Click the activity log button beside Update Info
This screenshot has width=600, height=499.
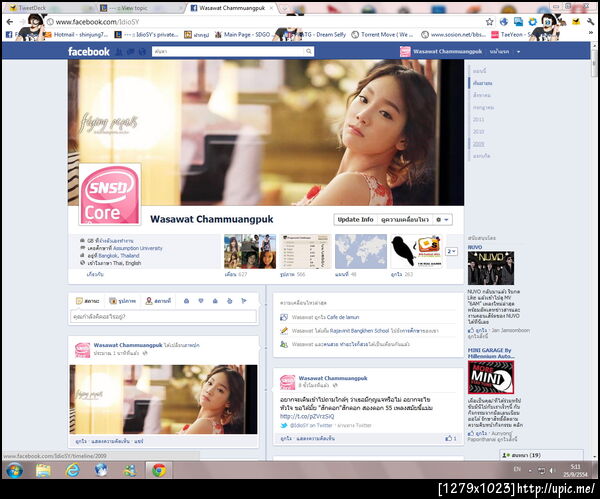coord(404,220)
